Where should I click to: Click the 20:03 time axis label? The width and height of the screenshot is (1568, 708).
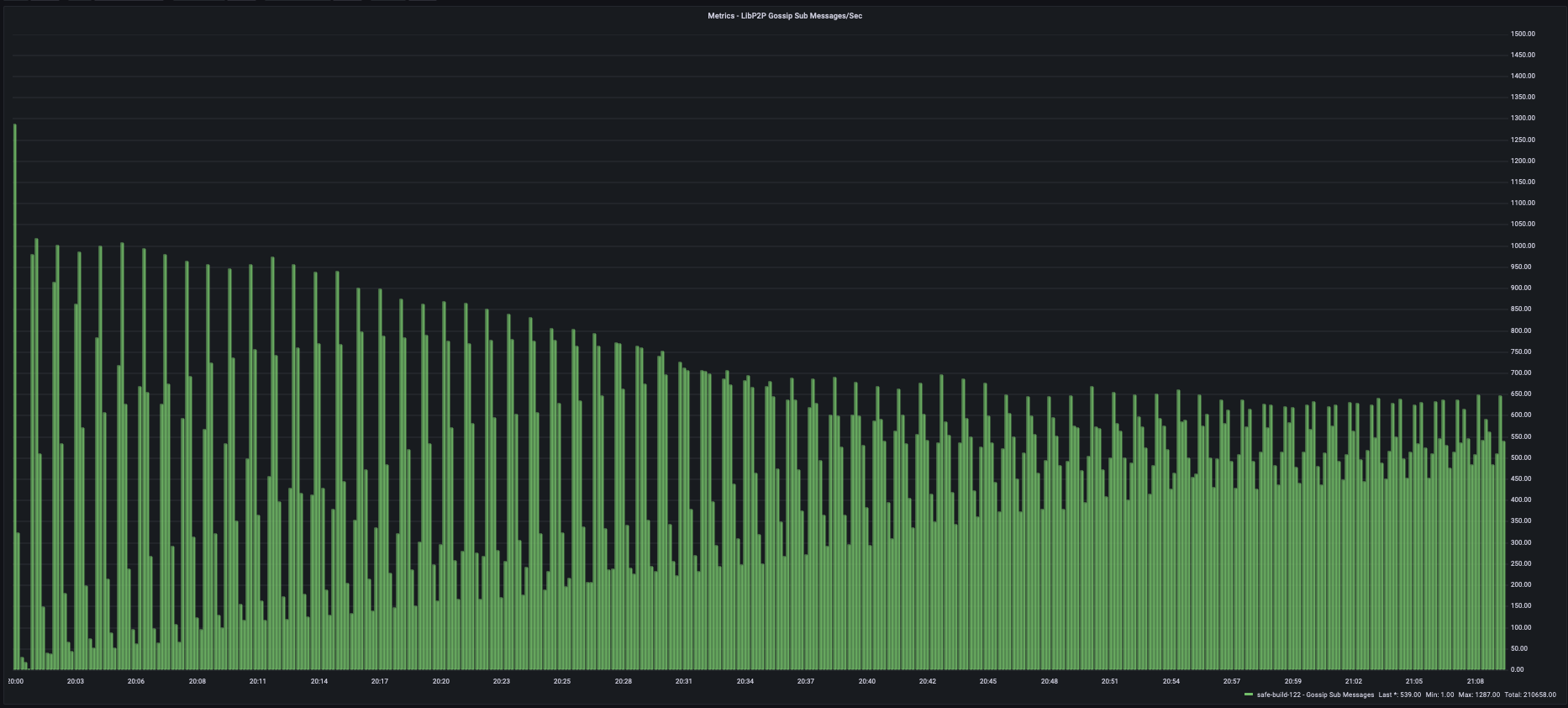click(76, 681)
